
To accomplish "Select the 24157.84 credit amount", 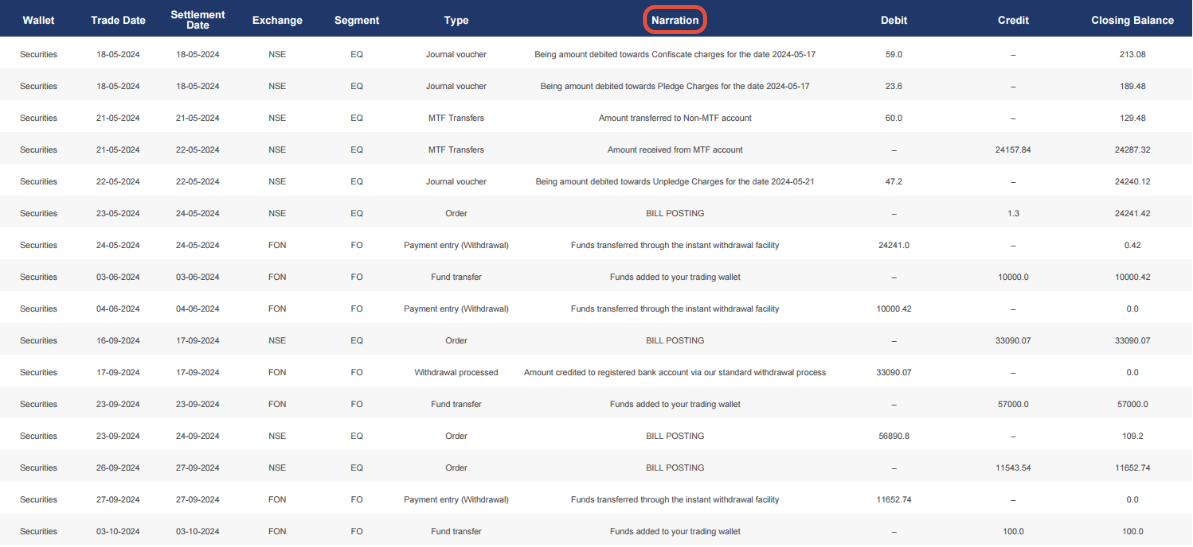I will point(1013,150).
